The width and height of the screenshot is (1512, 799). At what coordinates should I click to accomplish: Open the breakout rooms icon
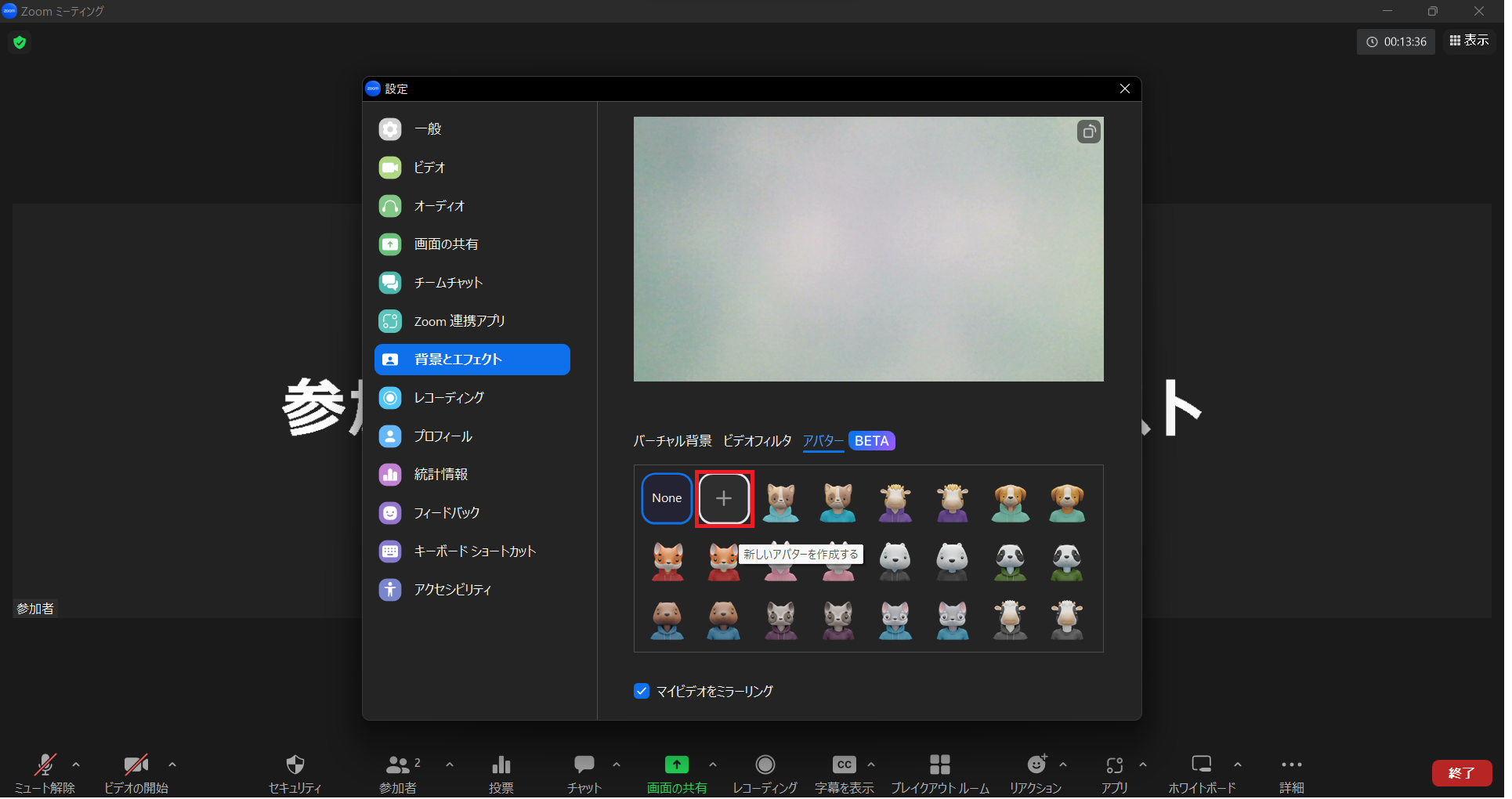point(939,765)
